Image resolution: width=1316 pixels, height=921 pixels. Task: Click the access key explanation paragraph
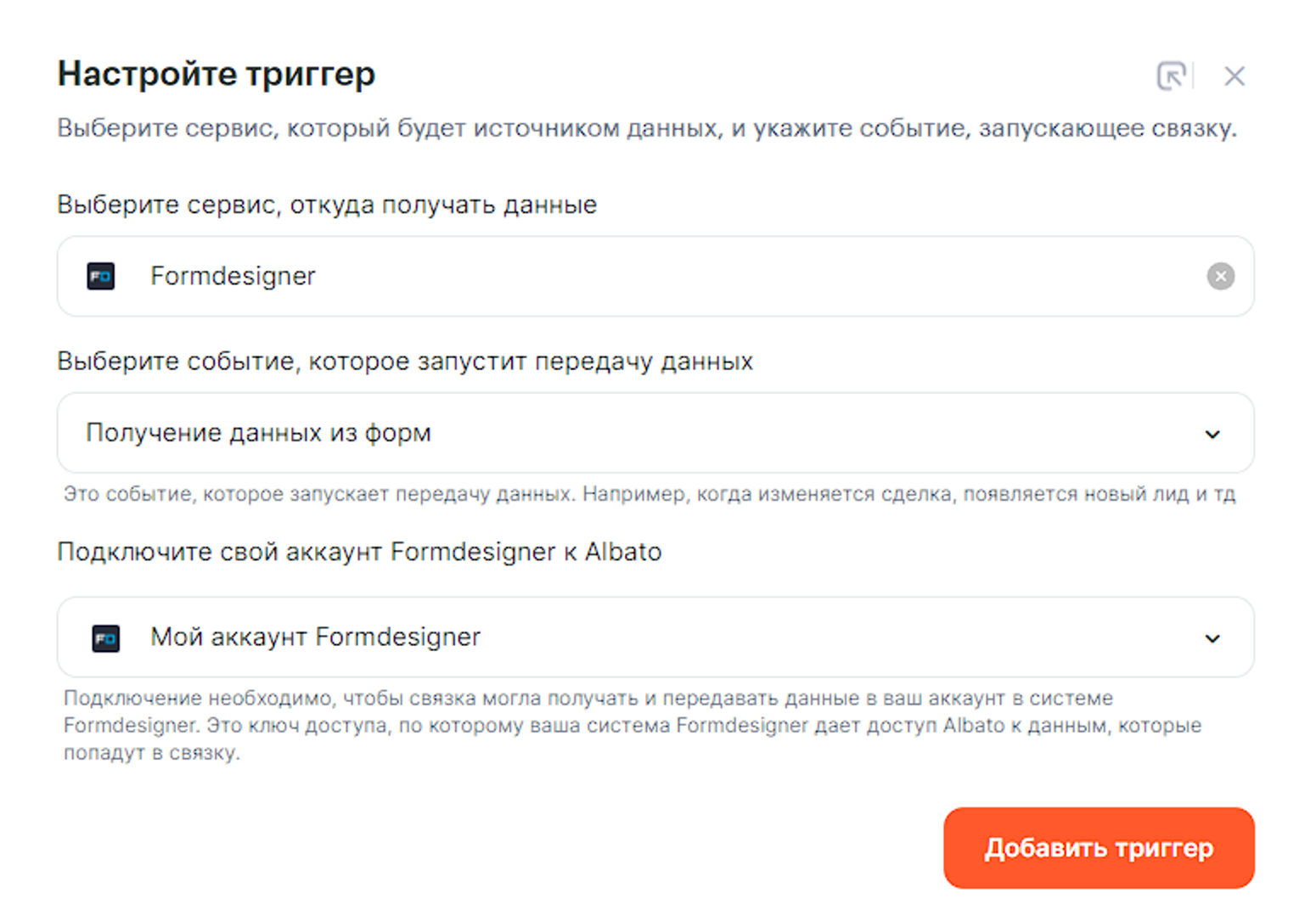tap(633, 726)
